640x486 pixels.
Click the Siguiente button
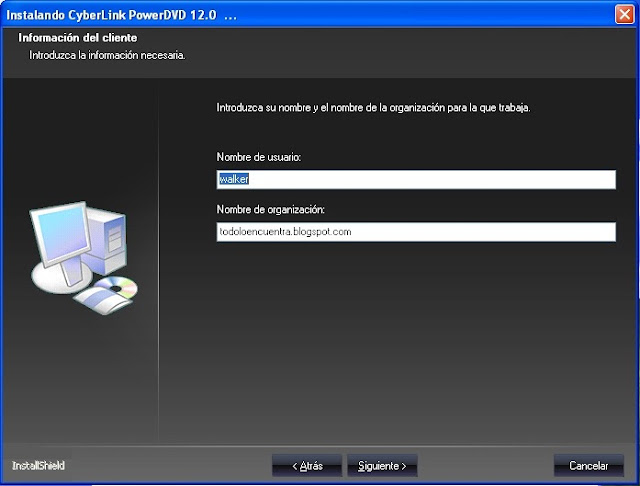pyautogui.click(x=382, y=466)
